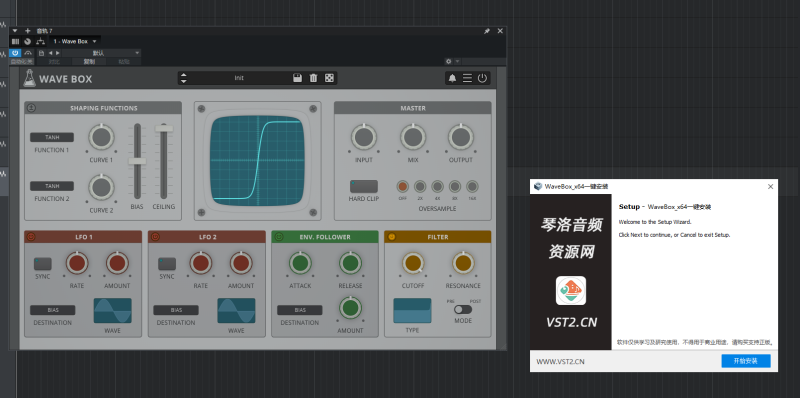Click the Ceiling vertical slider handle

164,129
